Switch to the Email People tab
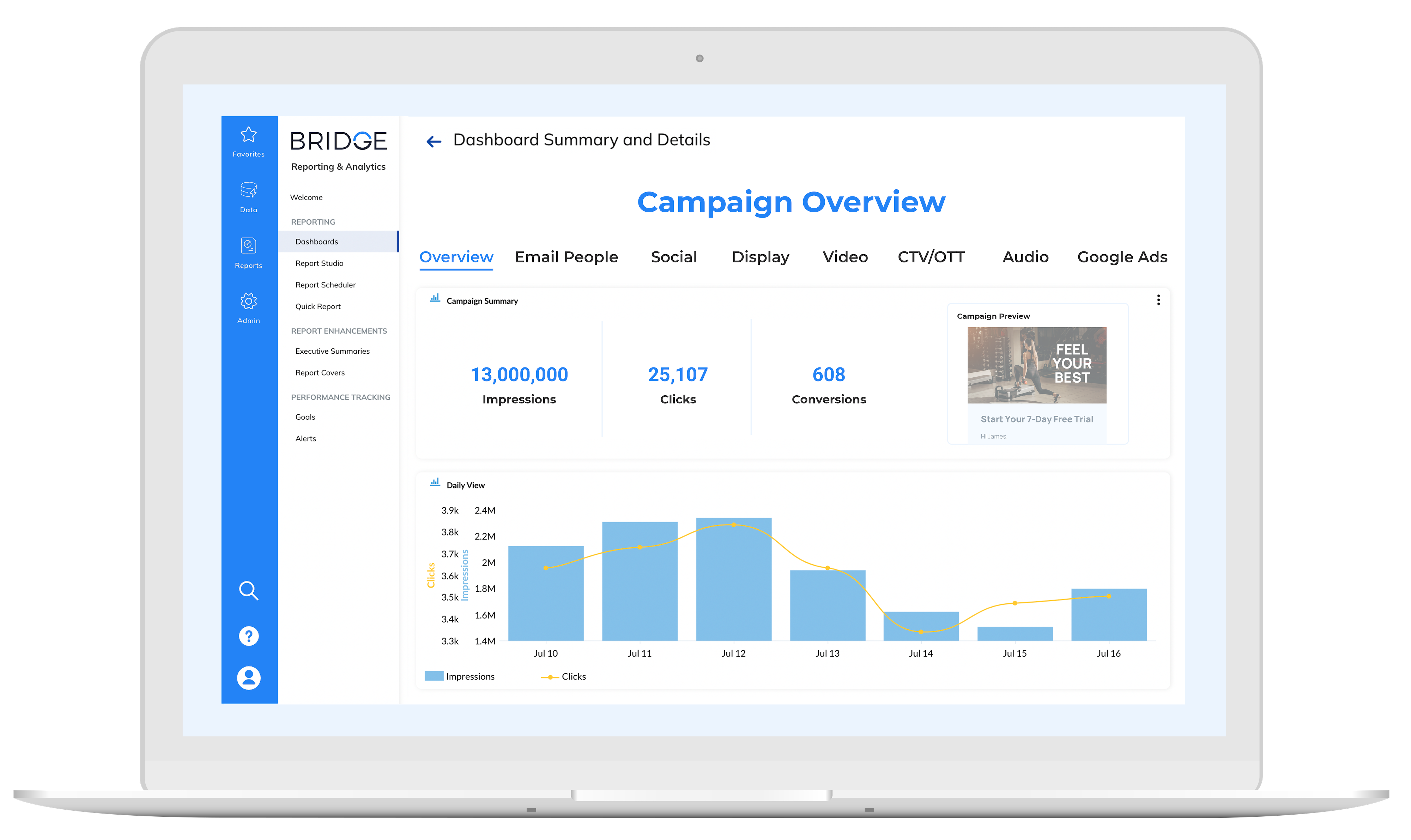 click(x=566, y=257)
